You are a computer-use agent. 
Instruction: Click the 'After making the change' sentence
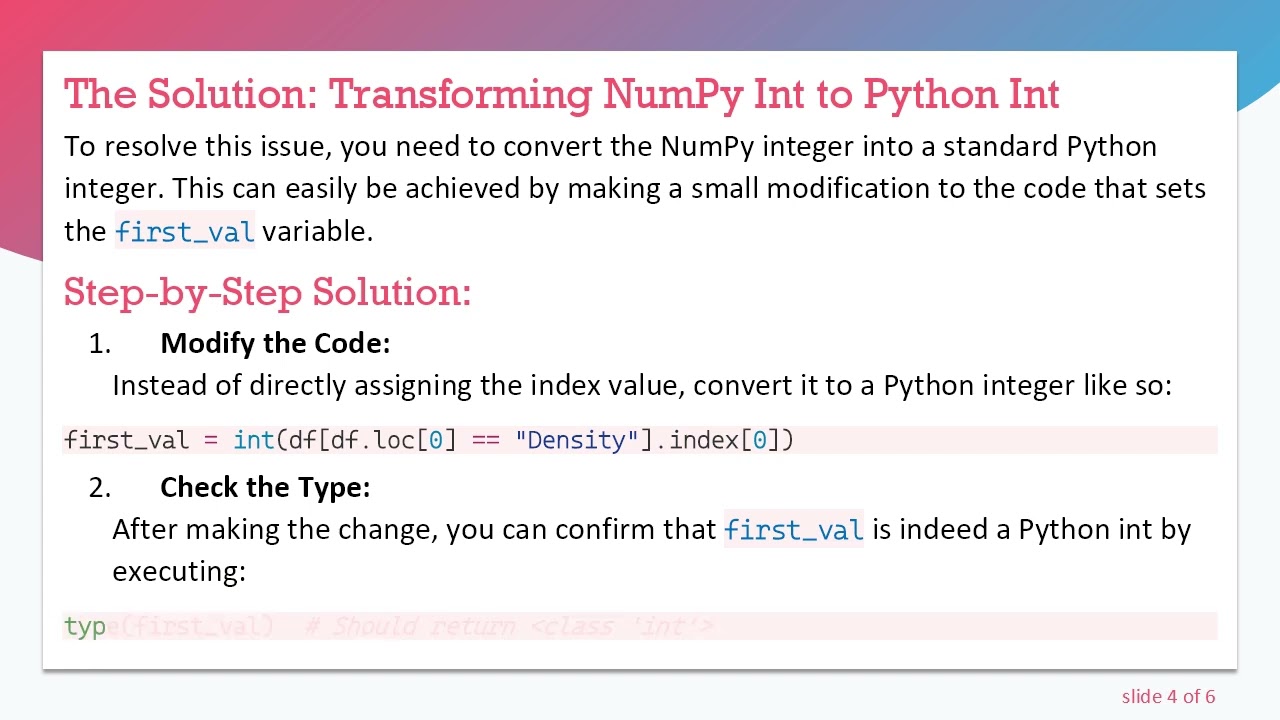651,550
